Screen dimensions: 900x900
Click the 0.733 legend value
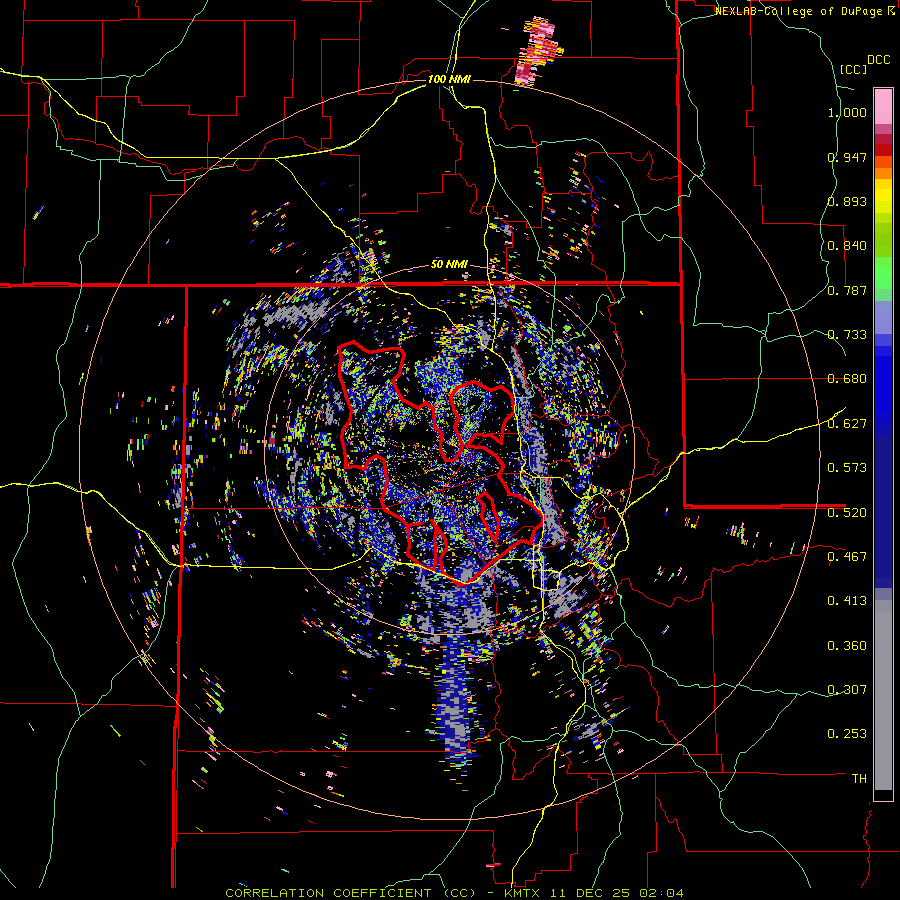(847, 335)
